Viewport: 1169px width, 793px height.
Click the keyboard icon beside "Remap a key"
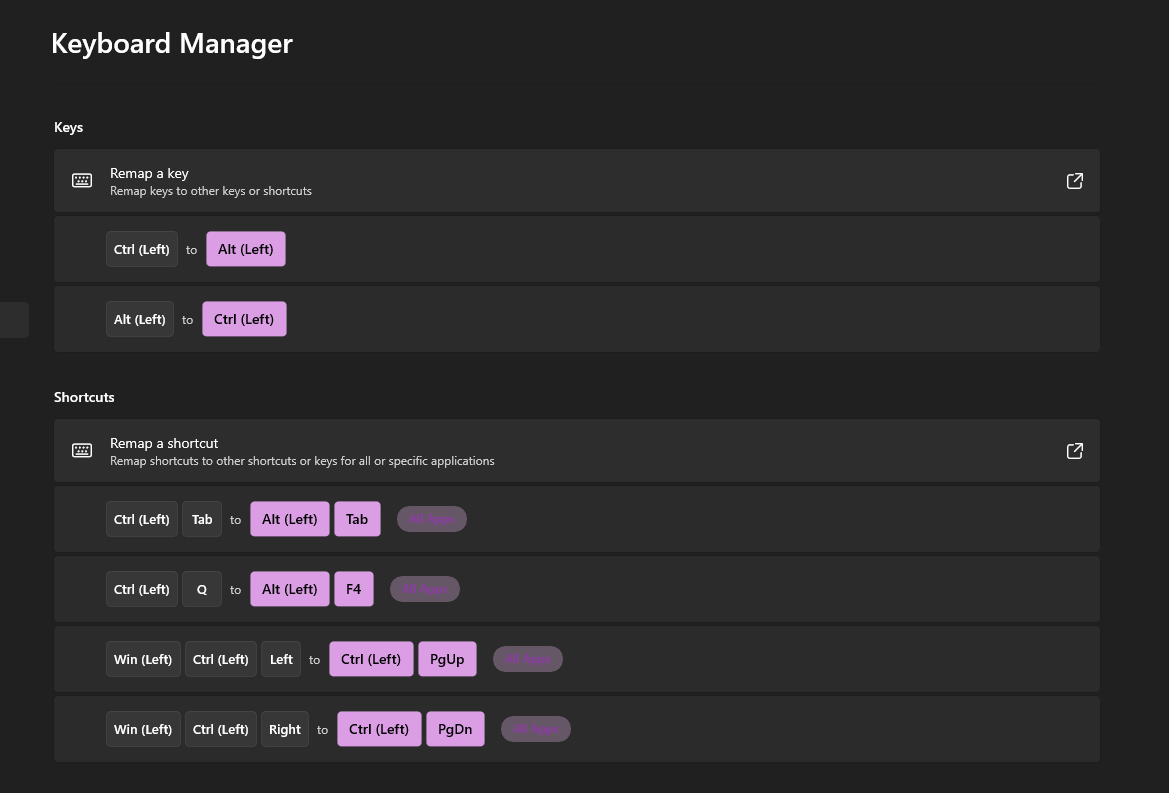pos(81,180)
